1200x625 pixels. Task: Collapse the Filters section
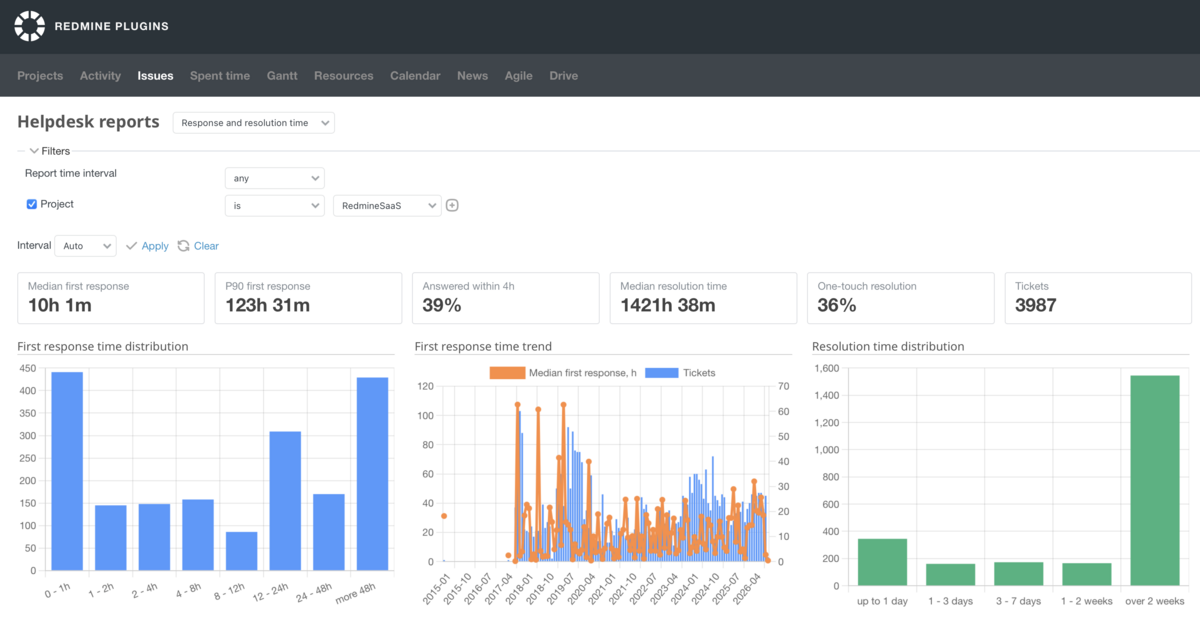(x=49, y=151)
